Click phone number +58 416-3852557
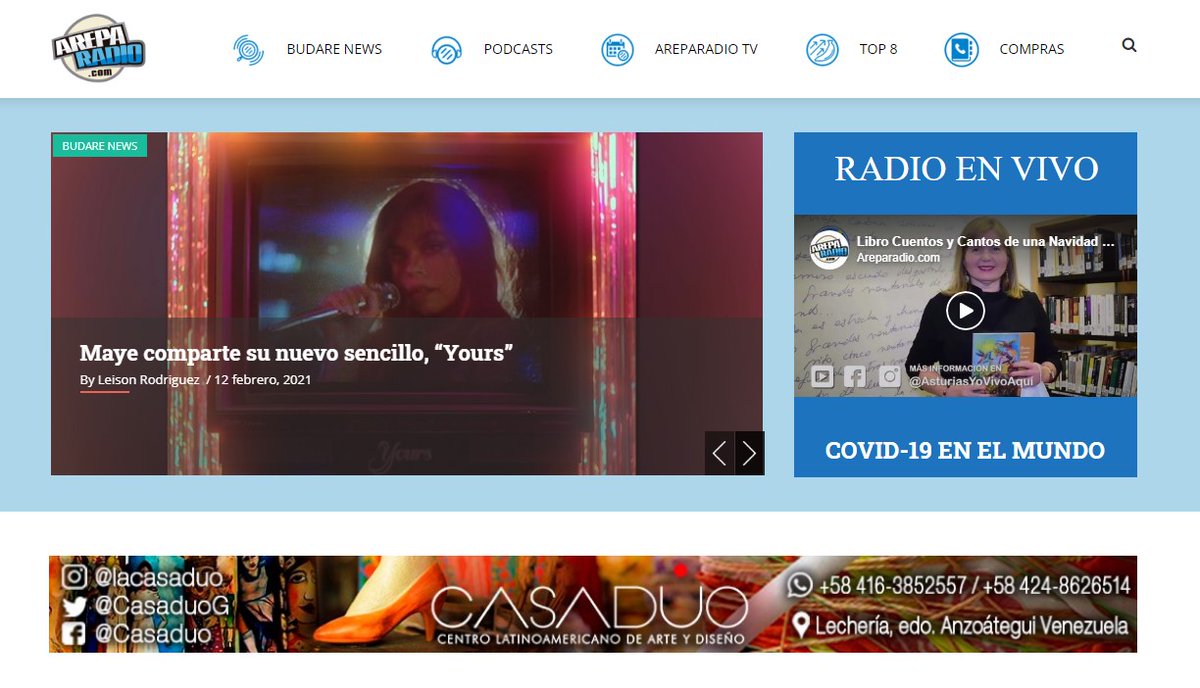Viewport: 1200px width, 688px height. click(x=895, y=585)
